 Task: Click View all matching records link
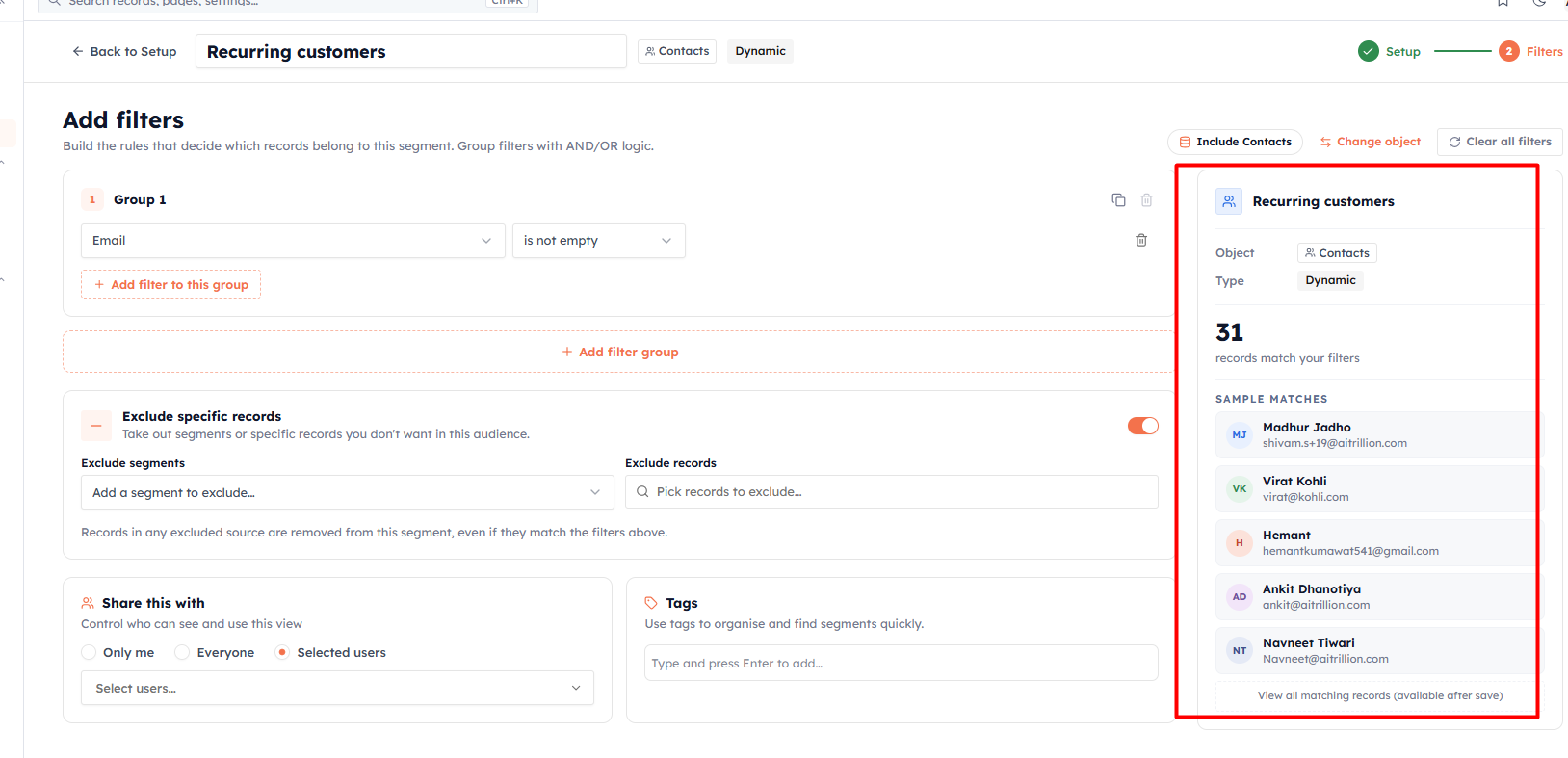1379,695
